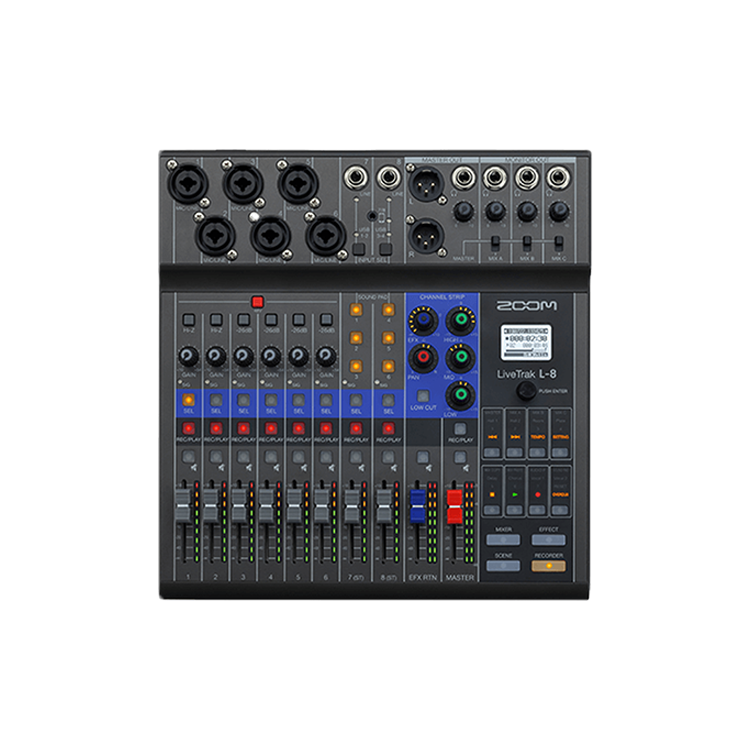Select channel 1 with its lit SEL button
750x750 pixels.
click(188, 399)
